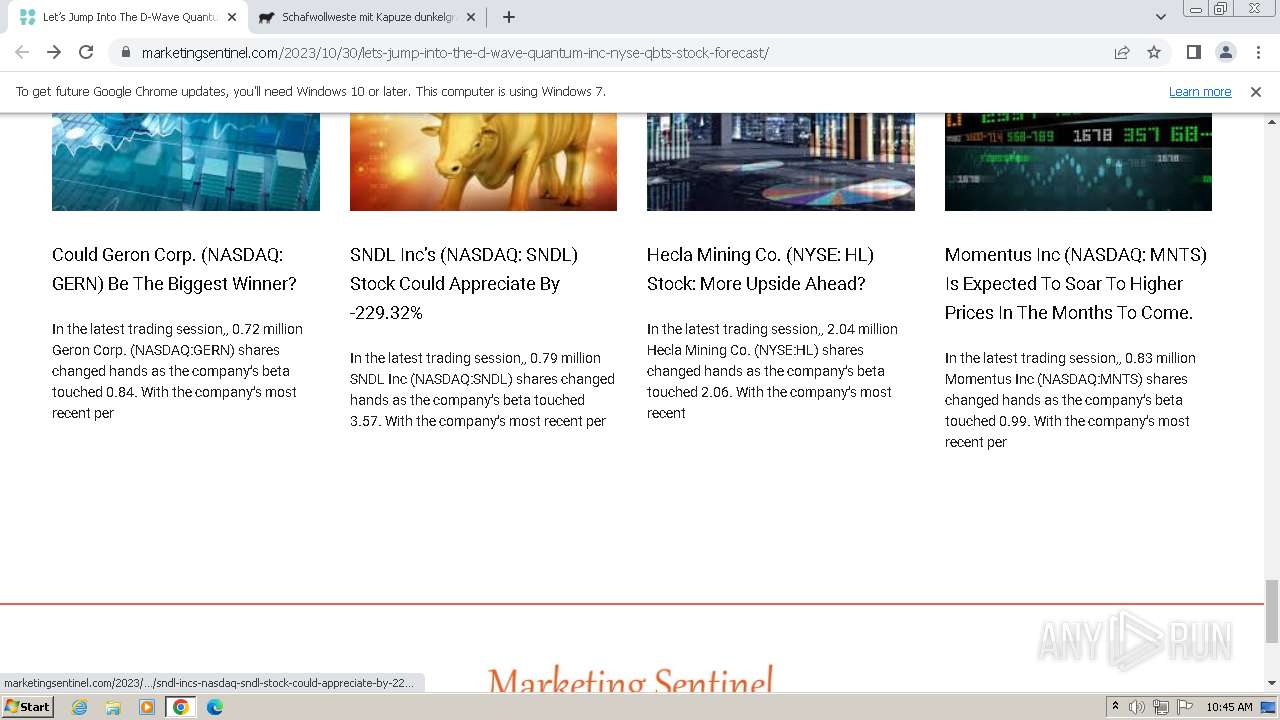Viewport: 1280px width, 720px height.
Task: Open golden bull SNDL article thumbnail
Action: pos(483,161)
